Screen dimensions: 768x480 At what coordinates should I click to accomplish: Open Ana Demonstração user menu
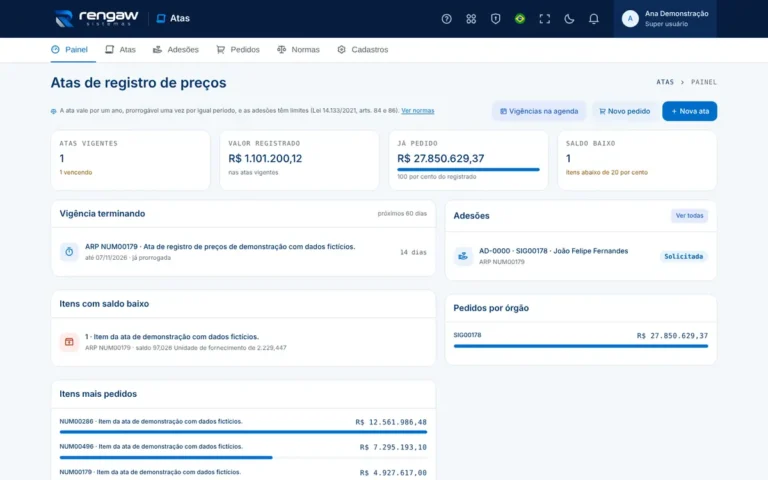coord(665,19)
